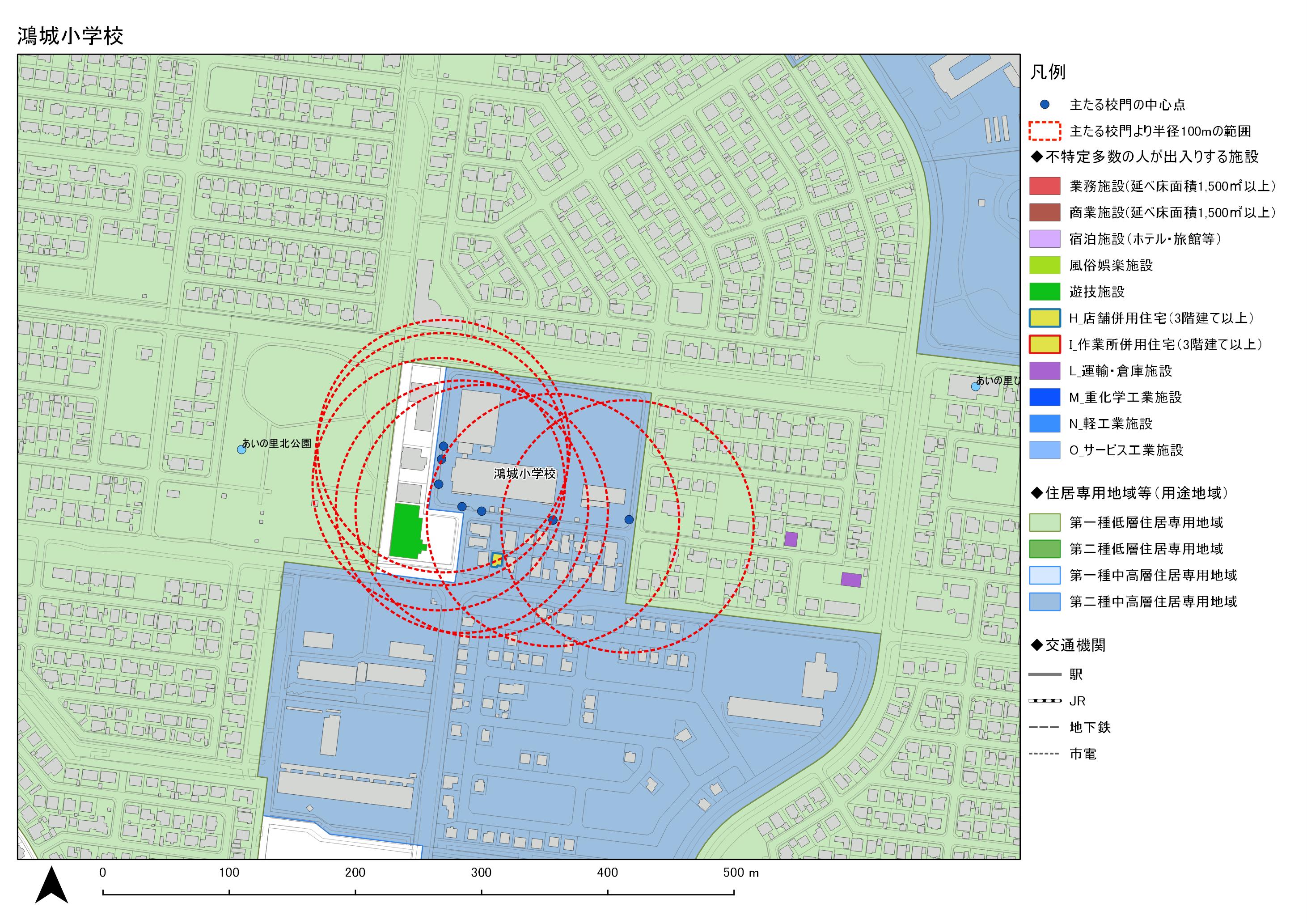Click the 鴻城小学校 label on the school building

(524, 474)
